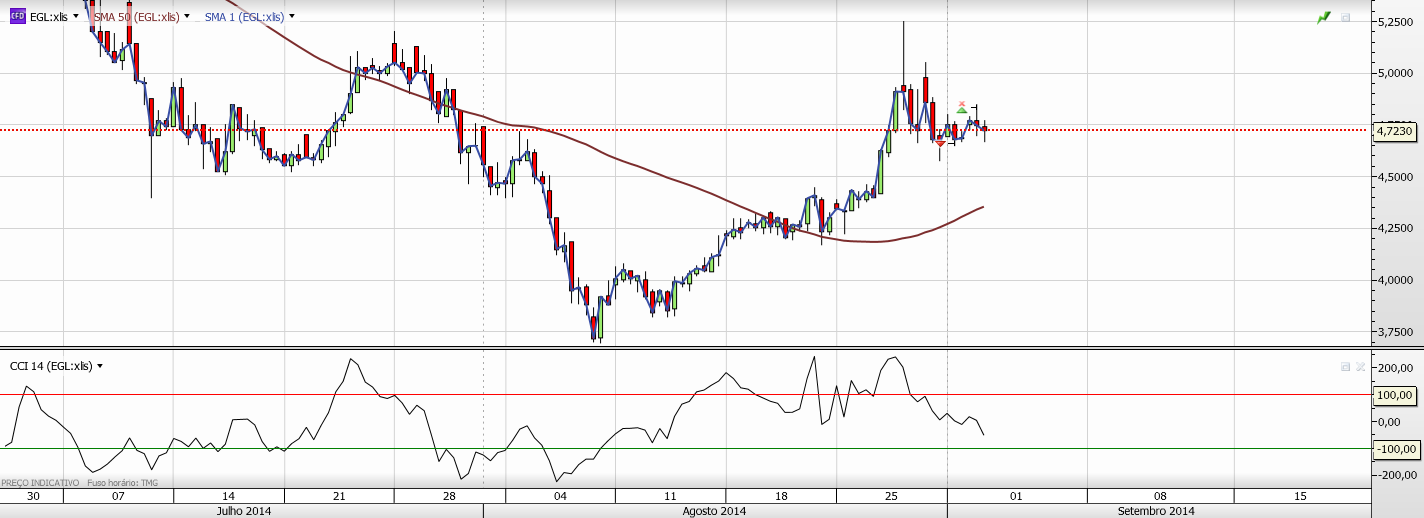Select the EGL:xlis instrument label

click(x=48, y=17)
